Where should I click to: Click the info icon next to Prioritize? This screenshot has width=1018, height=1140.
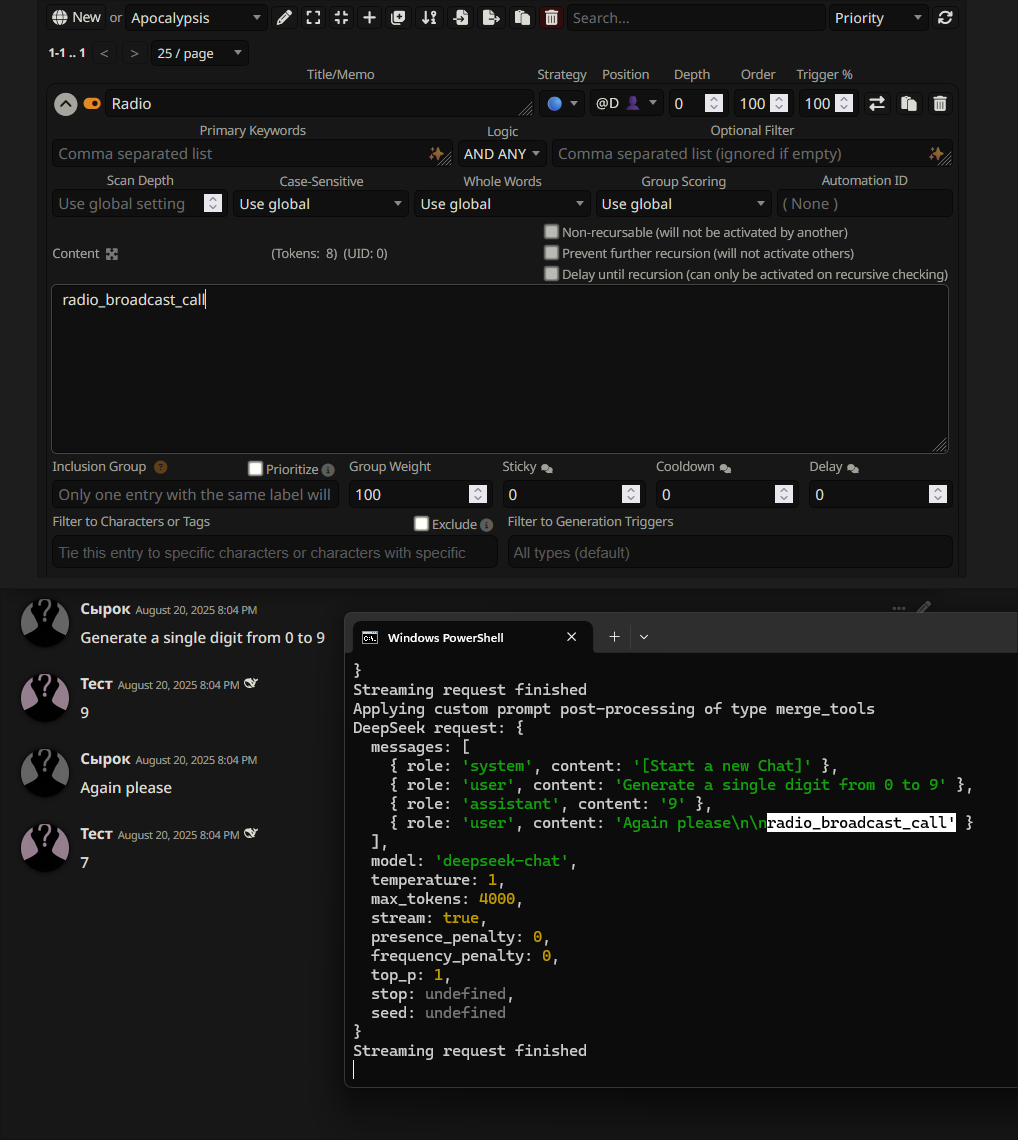328,470
